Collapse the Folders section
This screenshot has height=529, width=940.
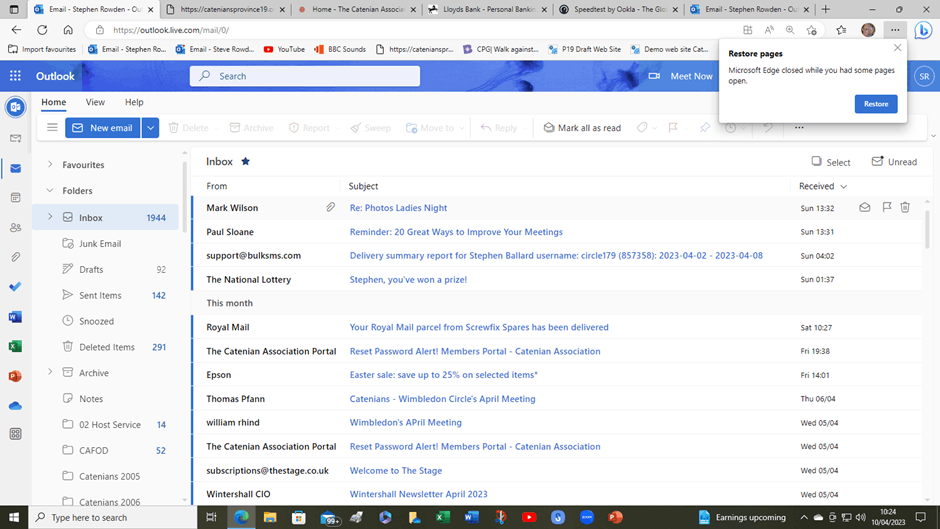point(50,191)
